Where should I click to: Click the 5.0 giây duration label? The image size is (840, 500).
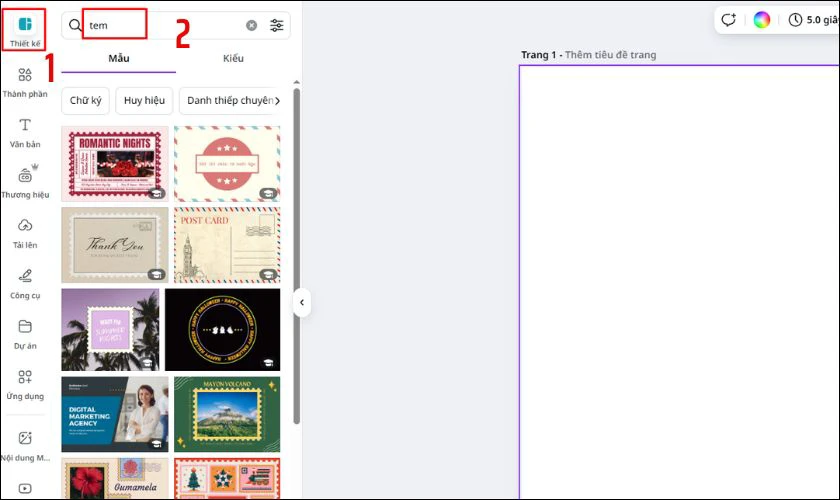[822, 20]
